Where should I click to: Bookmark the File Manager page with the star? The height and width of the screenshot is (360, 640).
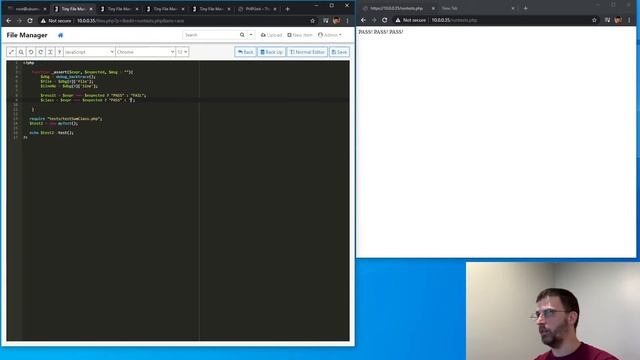click(x=313, y=20)
